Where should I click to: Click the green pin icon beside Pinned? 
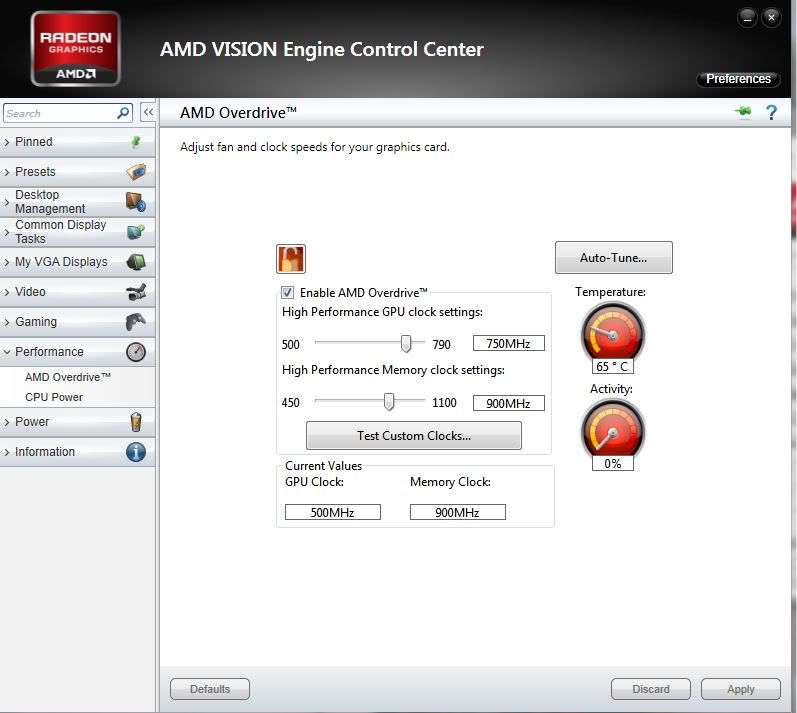[x=136, y=142]
